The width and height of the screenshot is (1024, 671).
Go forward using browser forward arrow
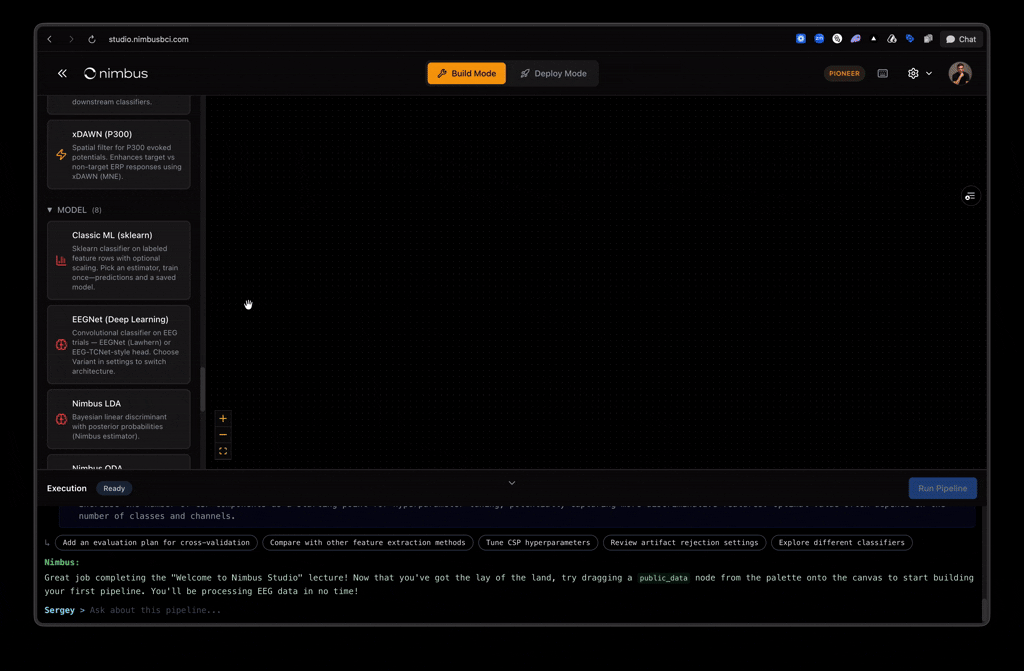[x=71, y=39]
